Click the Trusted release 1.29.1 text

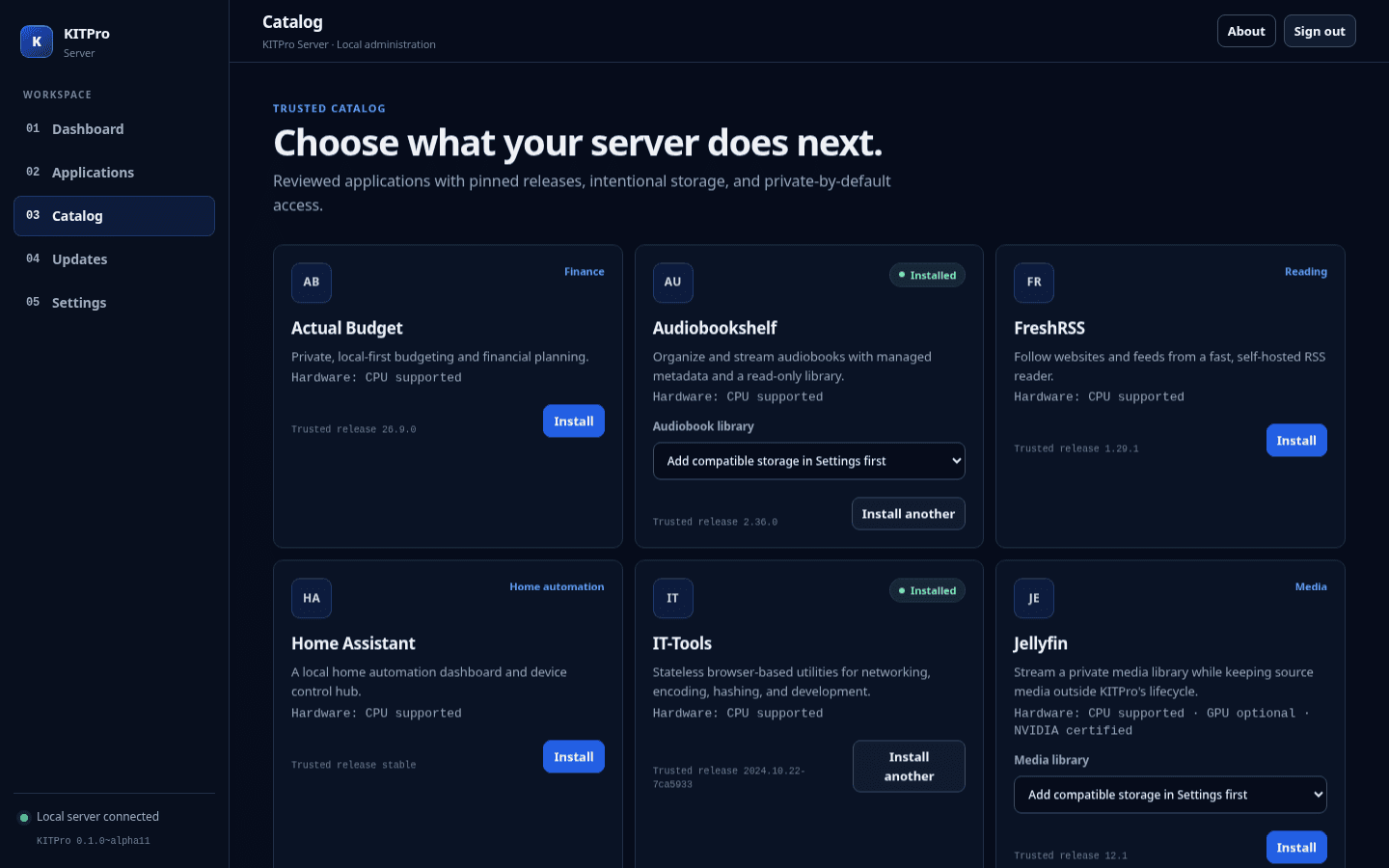[1076, 448]
